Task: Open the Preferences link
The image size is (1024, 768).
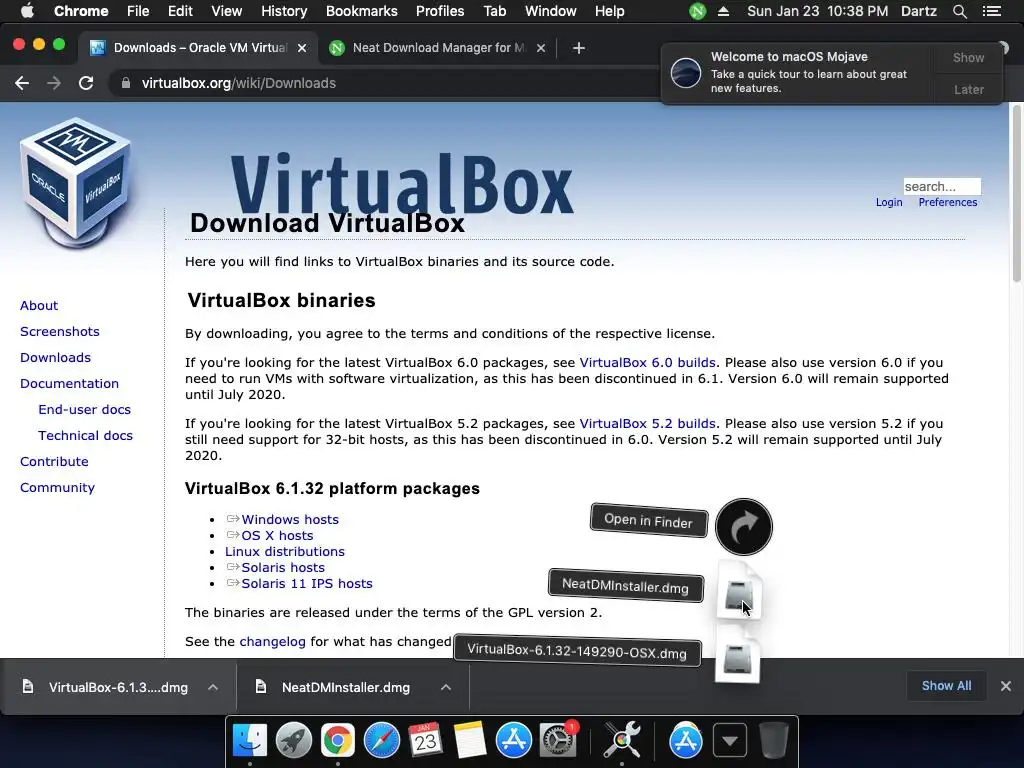Action: coord(948,202)
